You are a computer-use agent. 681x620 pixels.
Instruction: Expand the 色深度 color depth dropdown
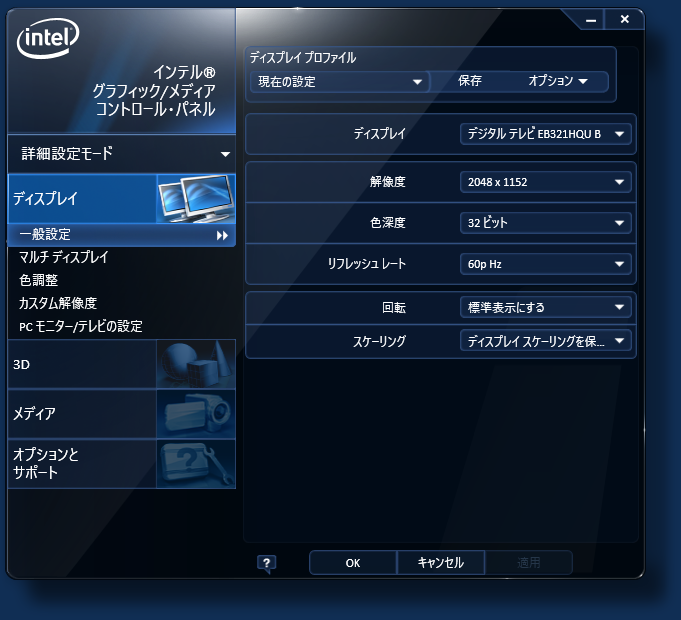coord(545,222)
